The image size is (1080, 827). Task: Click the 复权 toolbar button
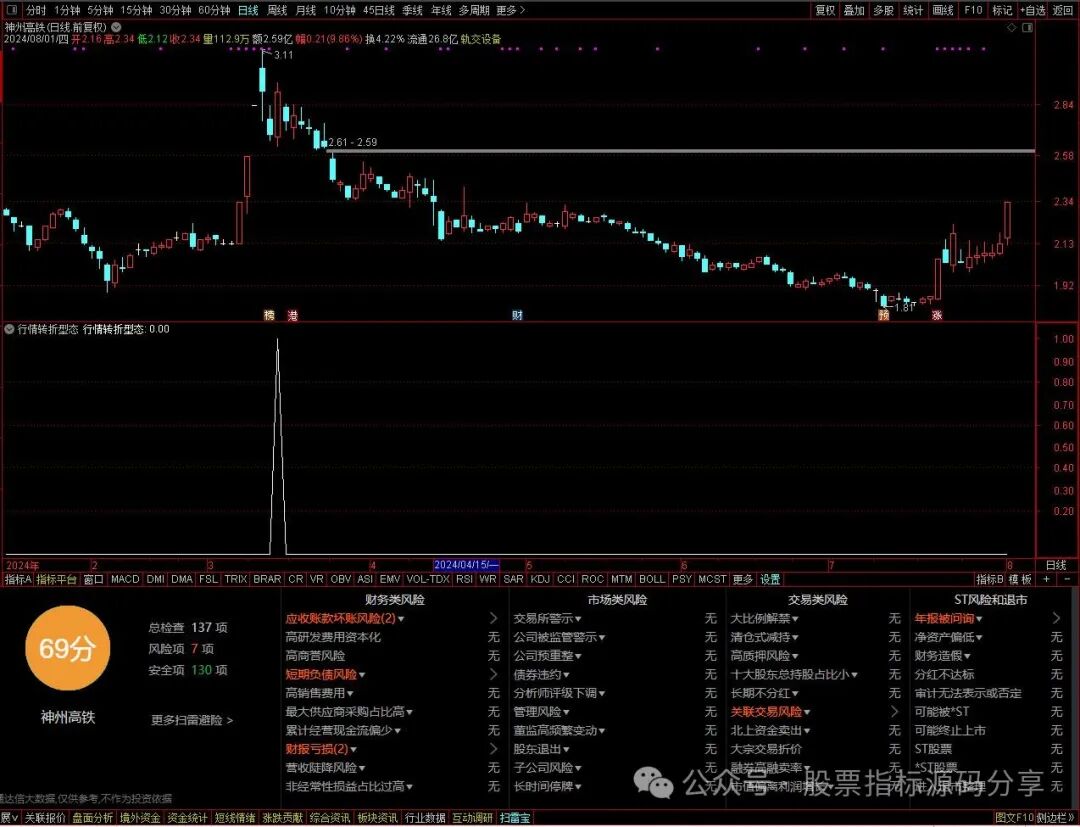tap(825, 10)
